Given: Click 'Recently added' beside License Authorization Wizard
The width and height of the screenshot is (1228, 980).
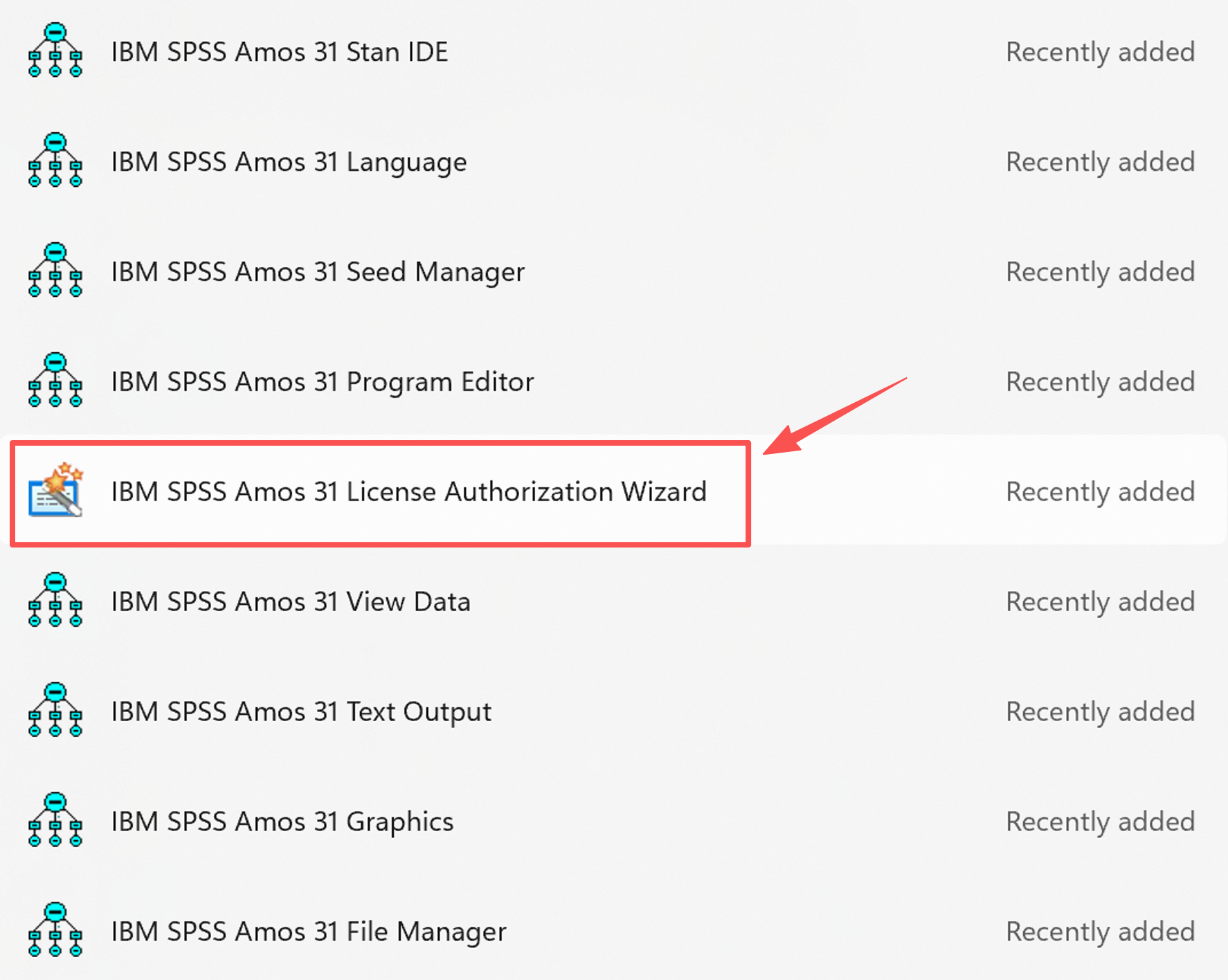Looking at the screenshot, I should 1101,493.
